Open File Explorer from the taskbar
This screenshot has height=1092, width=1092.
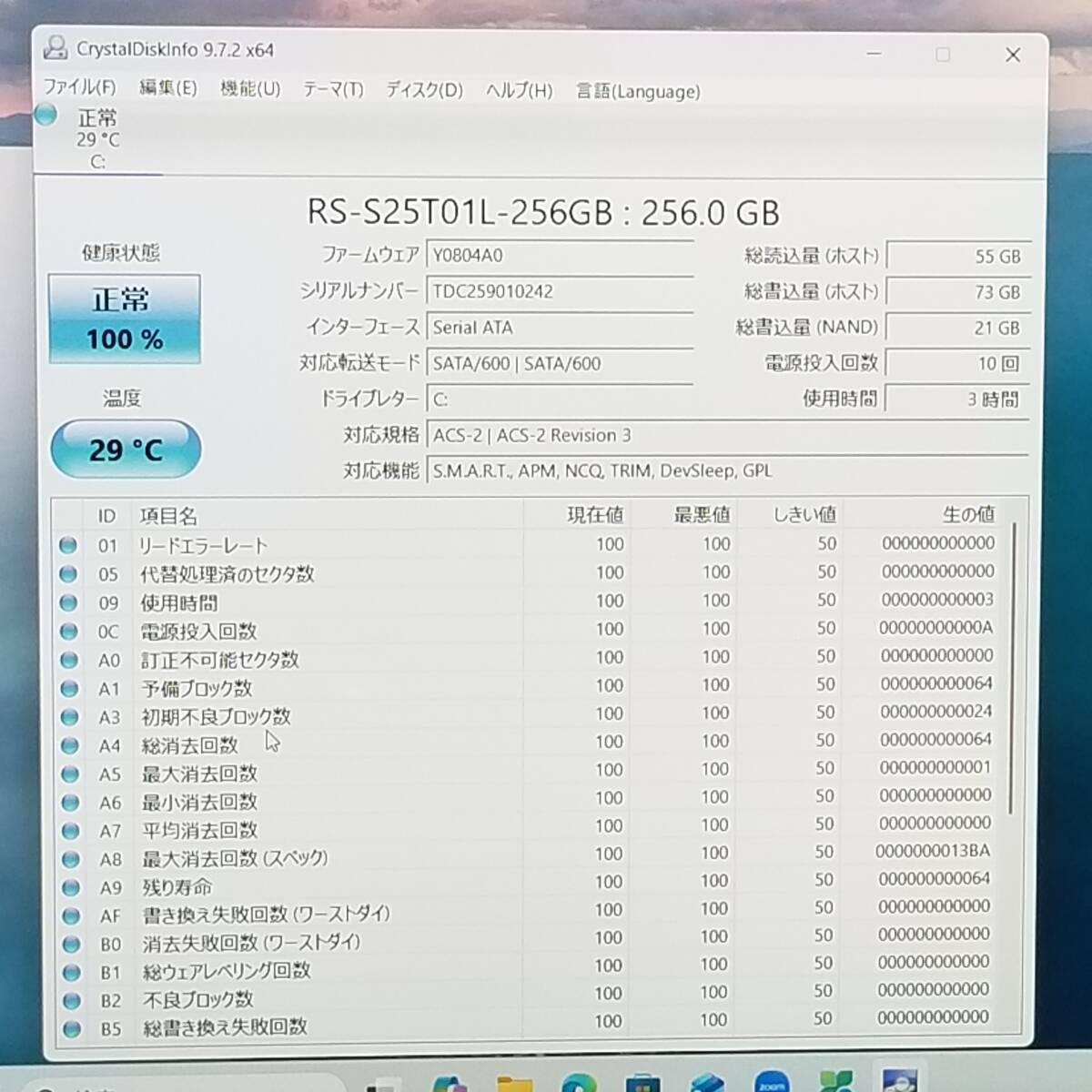coord(514,1083)
